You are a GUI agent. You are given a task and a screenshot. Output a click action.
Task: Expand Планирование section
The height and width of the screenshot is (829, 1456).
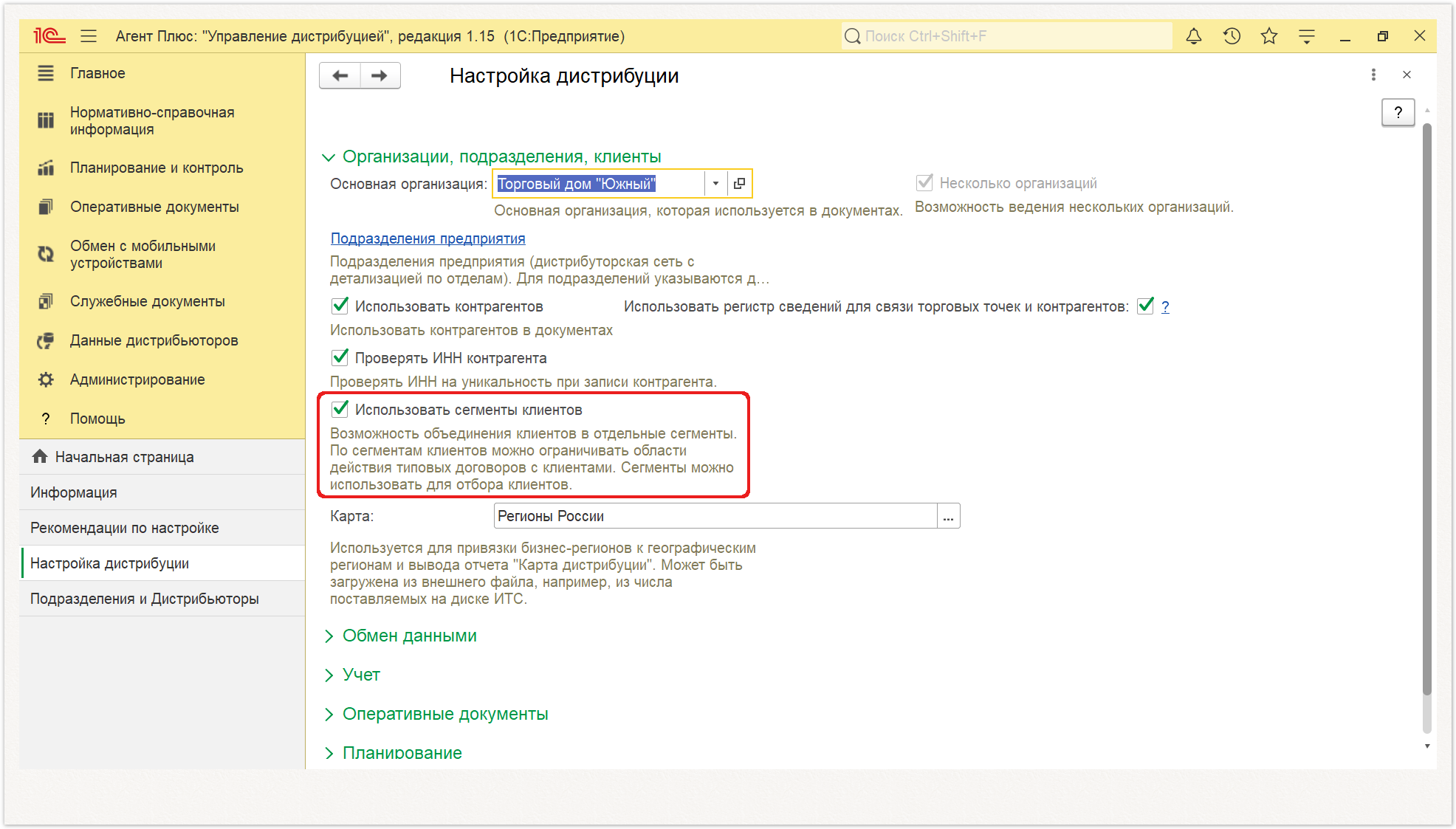tap(329, 753)
